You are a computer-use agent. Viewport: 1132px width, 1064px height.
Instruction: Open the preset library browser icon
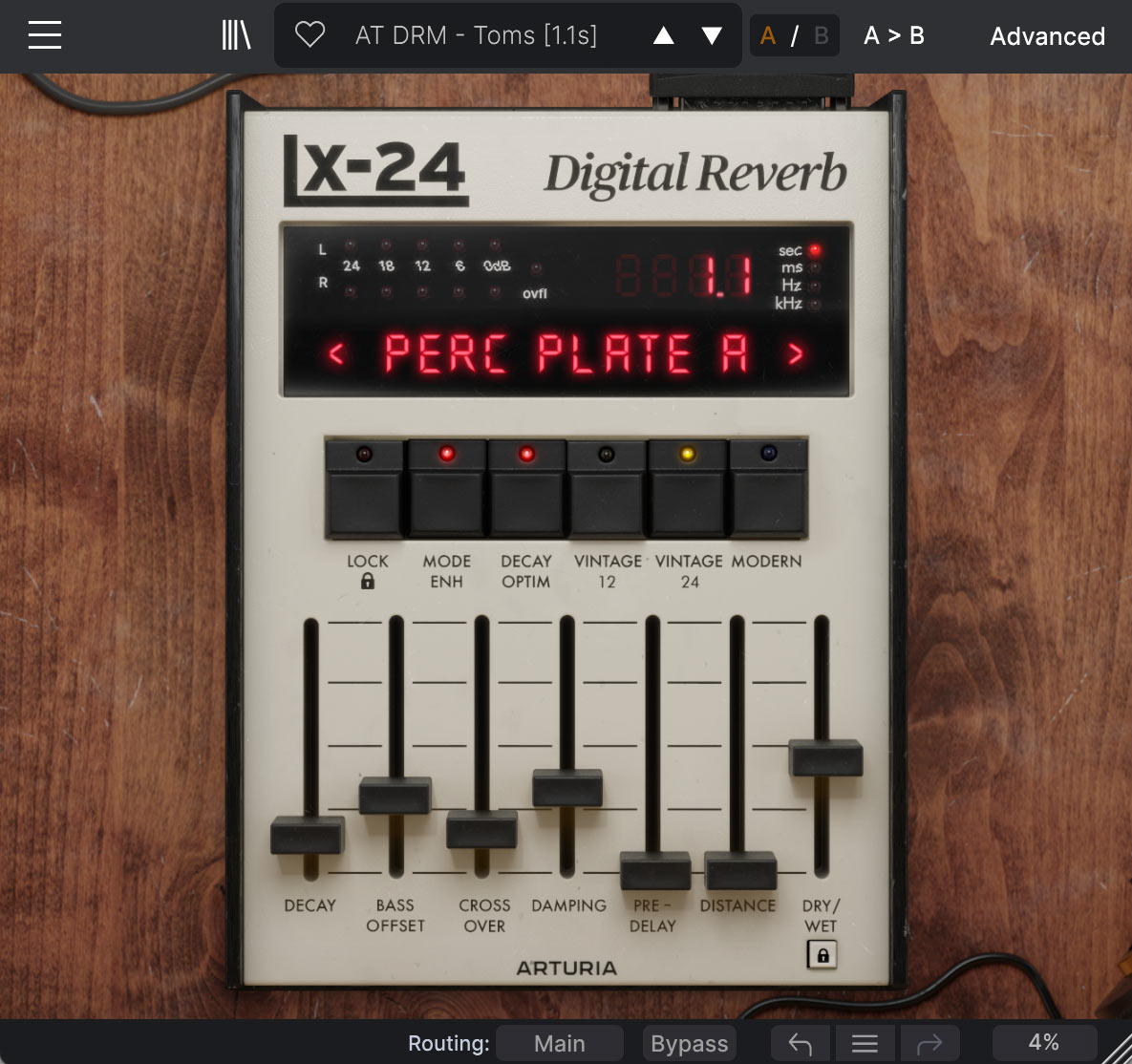[236, 35]
